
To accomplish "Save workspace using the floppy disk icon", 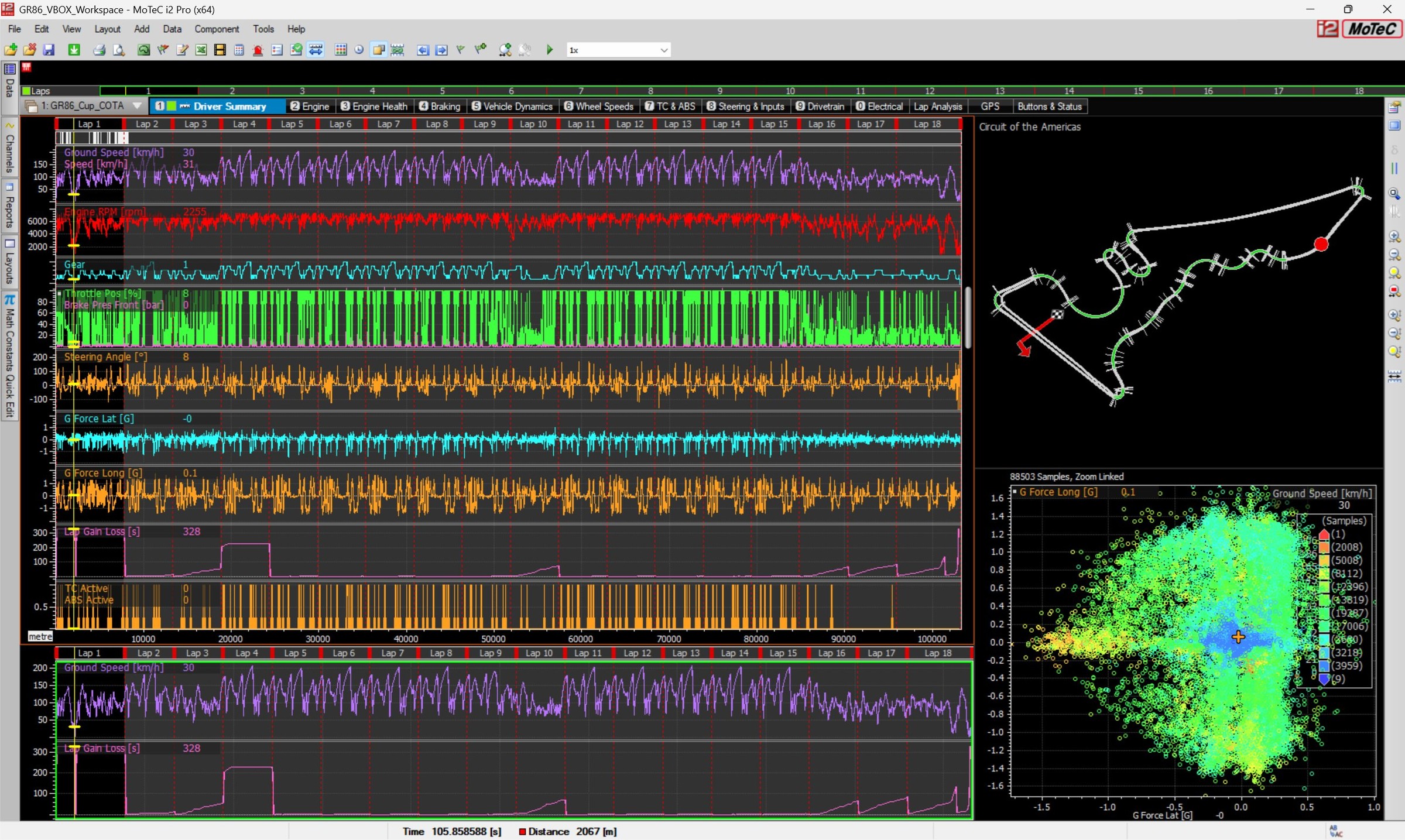I will tap(49, 50).
